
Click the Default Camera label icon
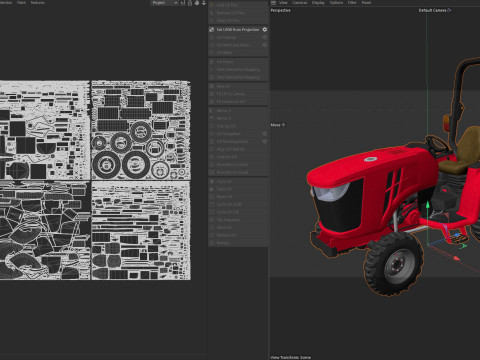[x=449, y=10]
